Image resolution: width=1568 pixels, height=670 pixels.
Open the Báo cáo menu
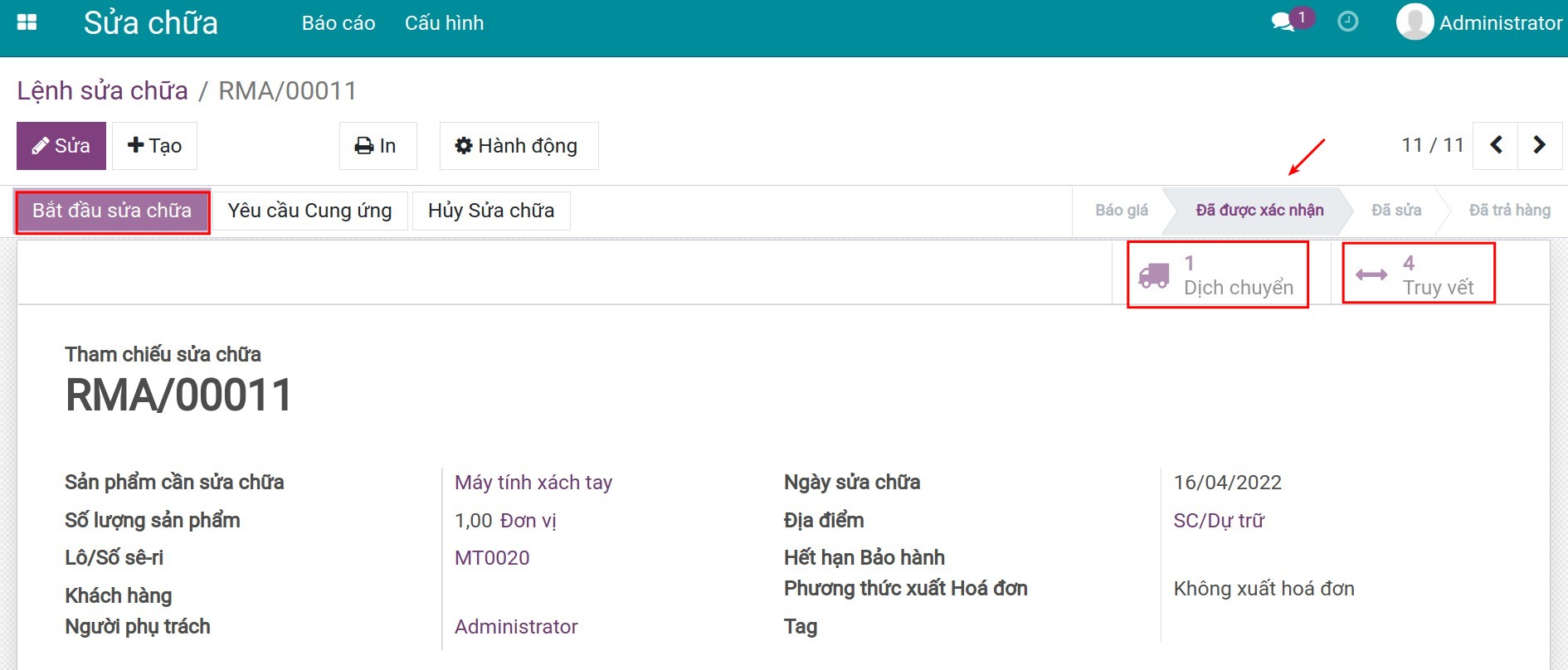338,23
